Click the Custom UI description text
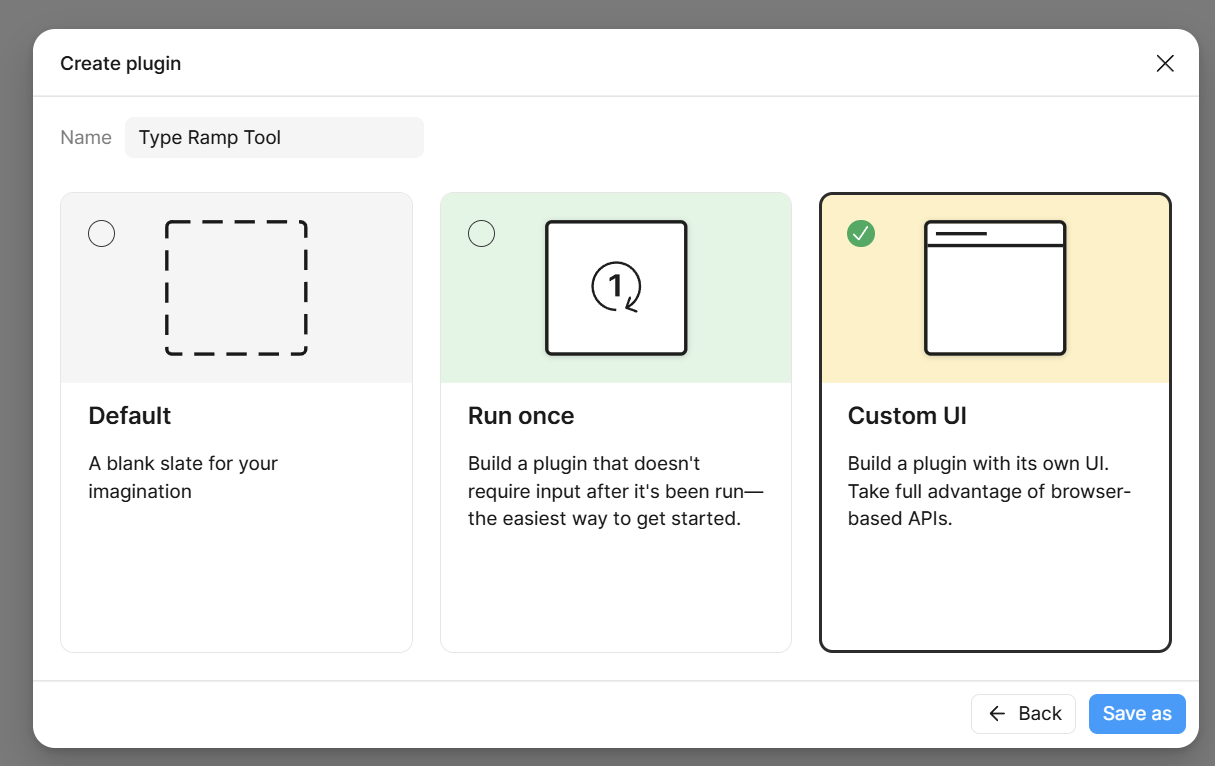The height and width of the screenshot is (766, 1215). point(990,492)
